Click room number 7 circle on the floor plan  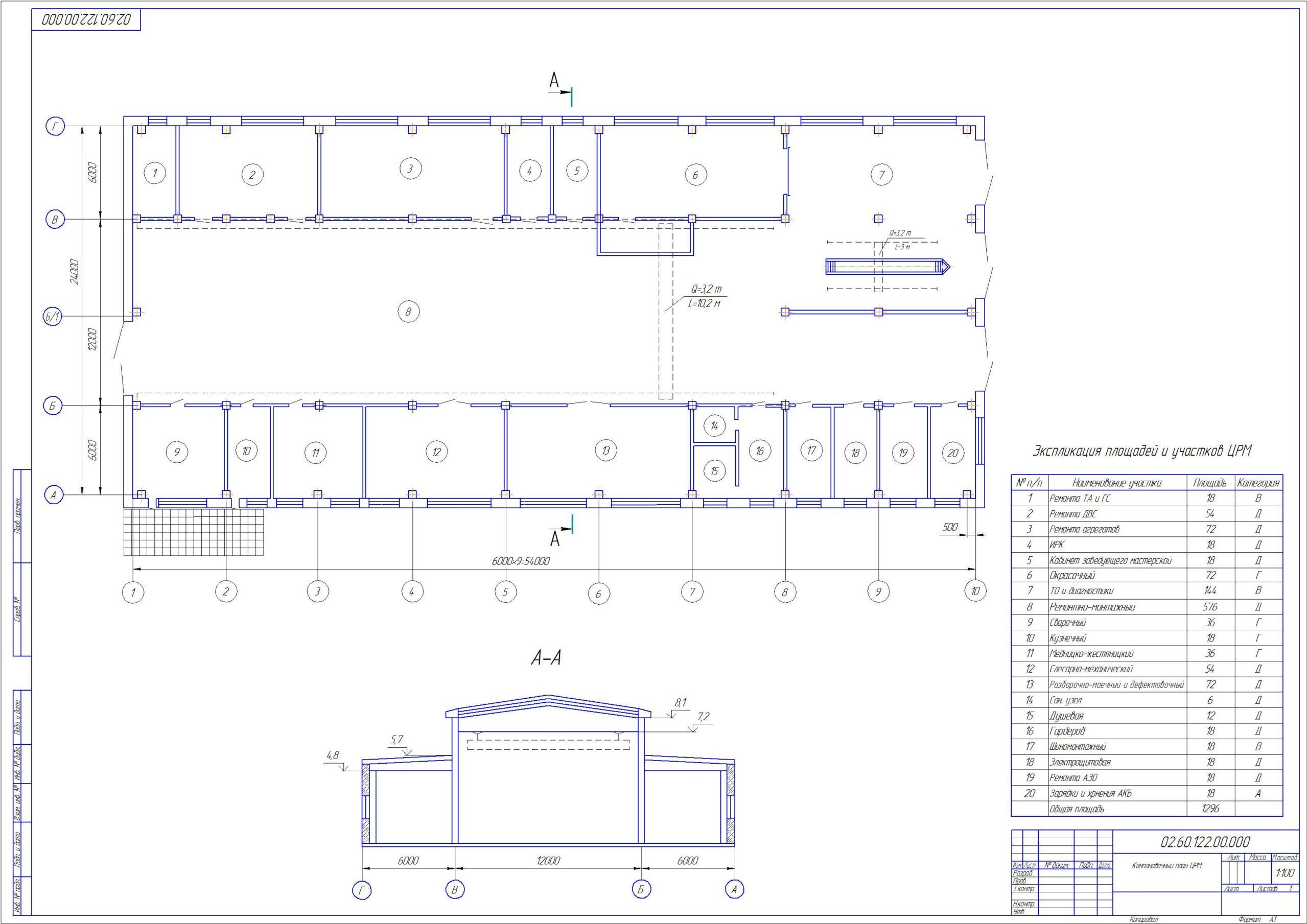(881, 174)
